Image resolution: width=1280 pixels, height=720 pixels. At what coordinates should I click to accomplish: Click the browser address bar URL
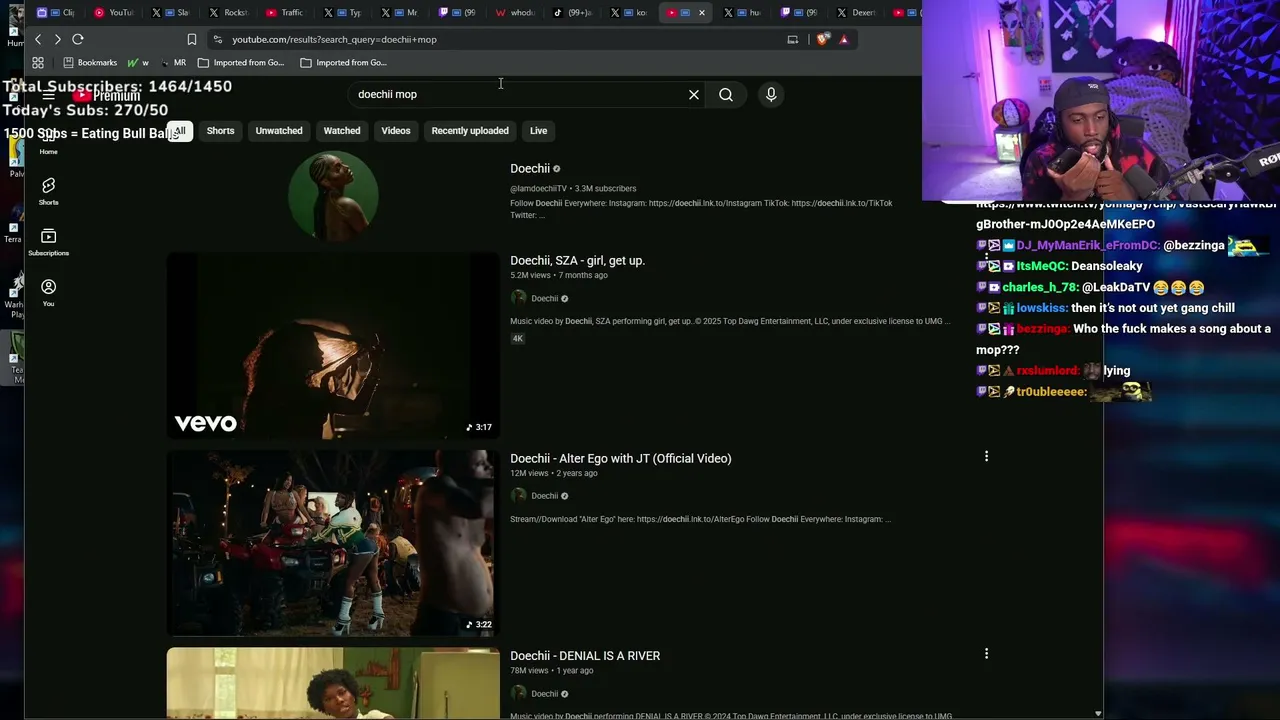pos(334,39)
